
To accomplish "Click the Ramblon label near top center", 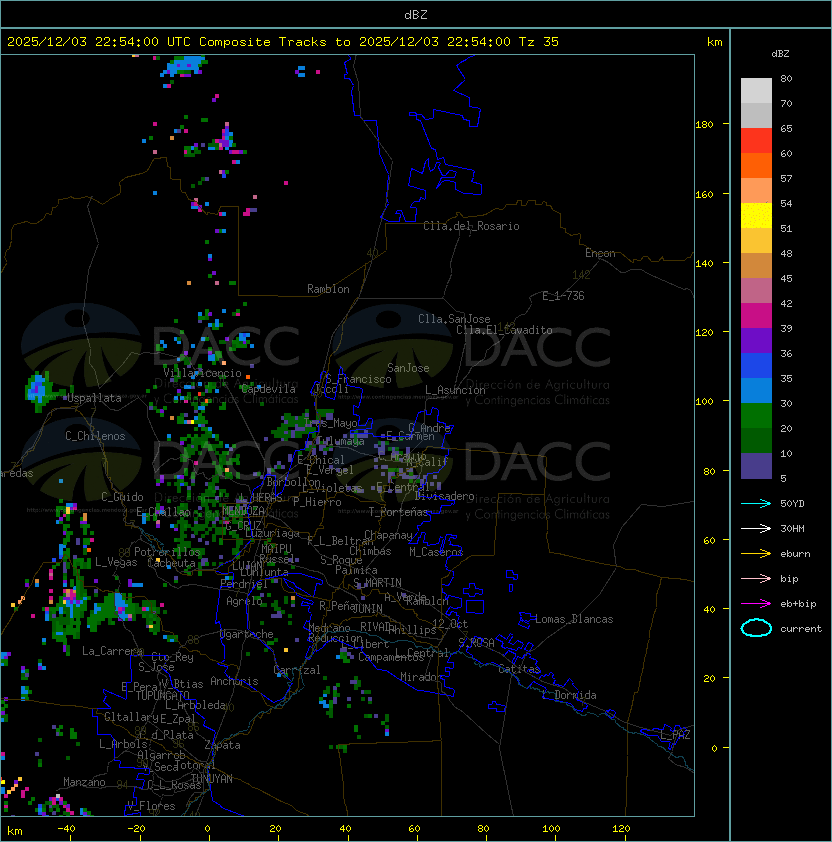I will tap(328, 289).
